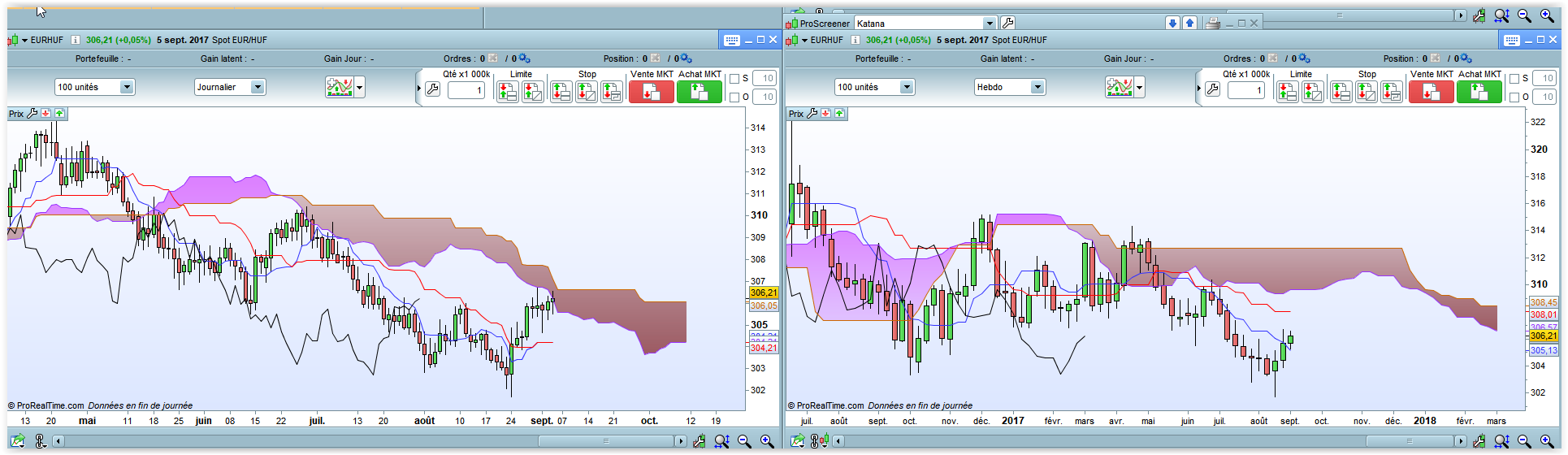This screenshot has width=1568, height=455.
Task: Collapse the order panel triangle in the right chart
Action: [1199, 88]
